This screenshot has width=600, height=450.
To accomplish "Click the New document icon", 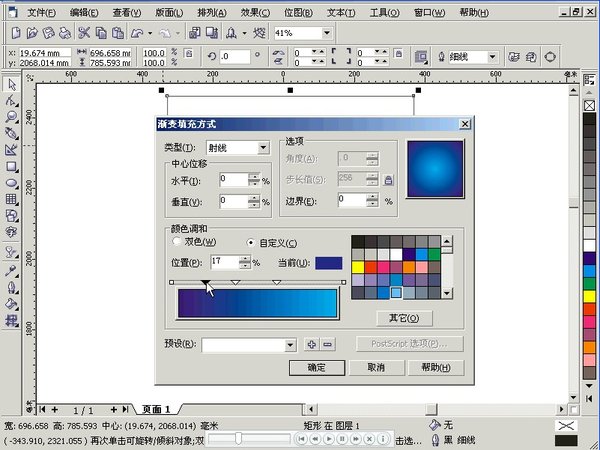I will pos(16,33).
